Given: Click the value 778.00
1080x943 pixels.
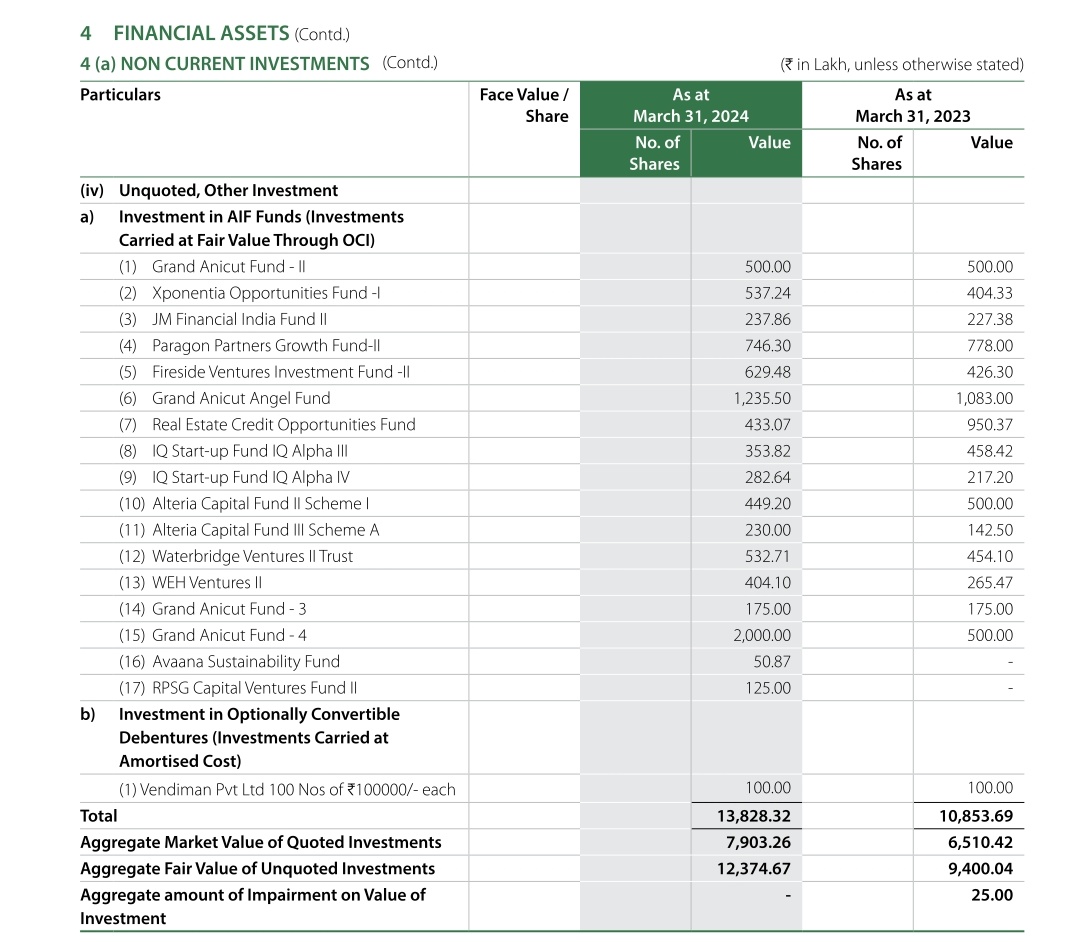Looking at the screenshot, I should click(990, 345).
